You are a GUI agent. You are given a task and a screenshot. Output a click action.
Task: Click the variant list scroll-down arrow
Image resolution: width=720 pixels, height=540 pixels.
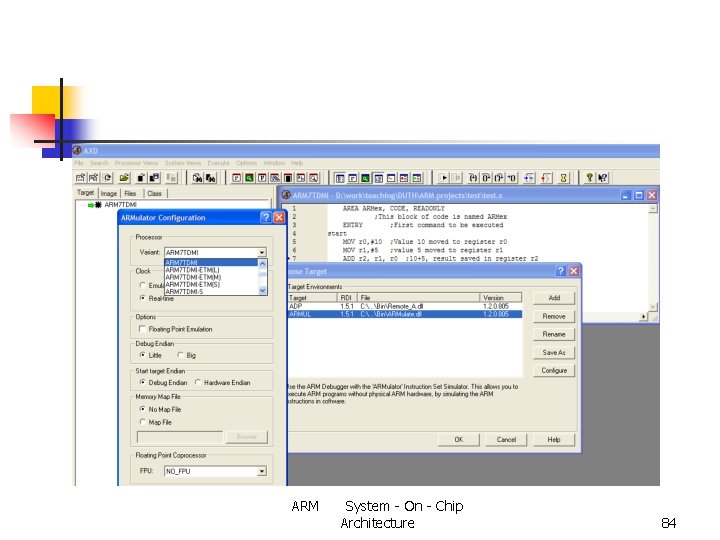tap(263, 291)
